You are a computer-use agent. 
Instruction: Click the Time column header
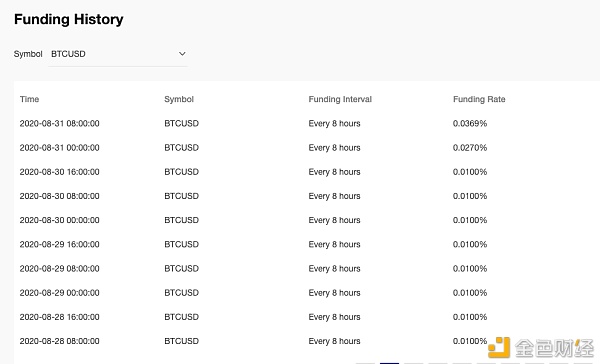[x=29, y=99]
